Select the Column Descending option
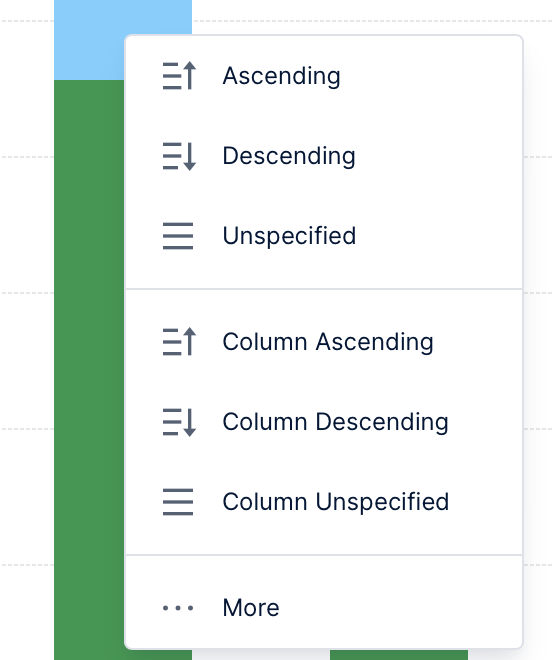The image size is (554, 660). click(x=324, y=422)
